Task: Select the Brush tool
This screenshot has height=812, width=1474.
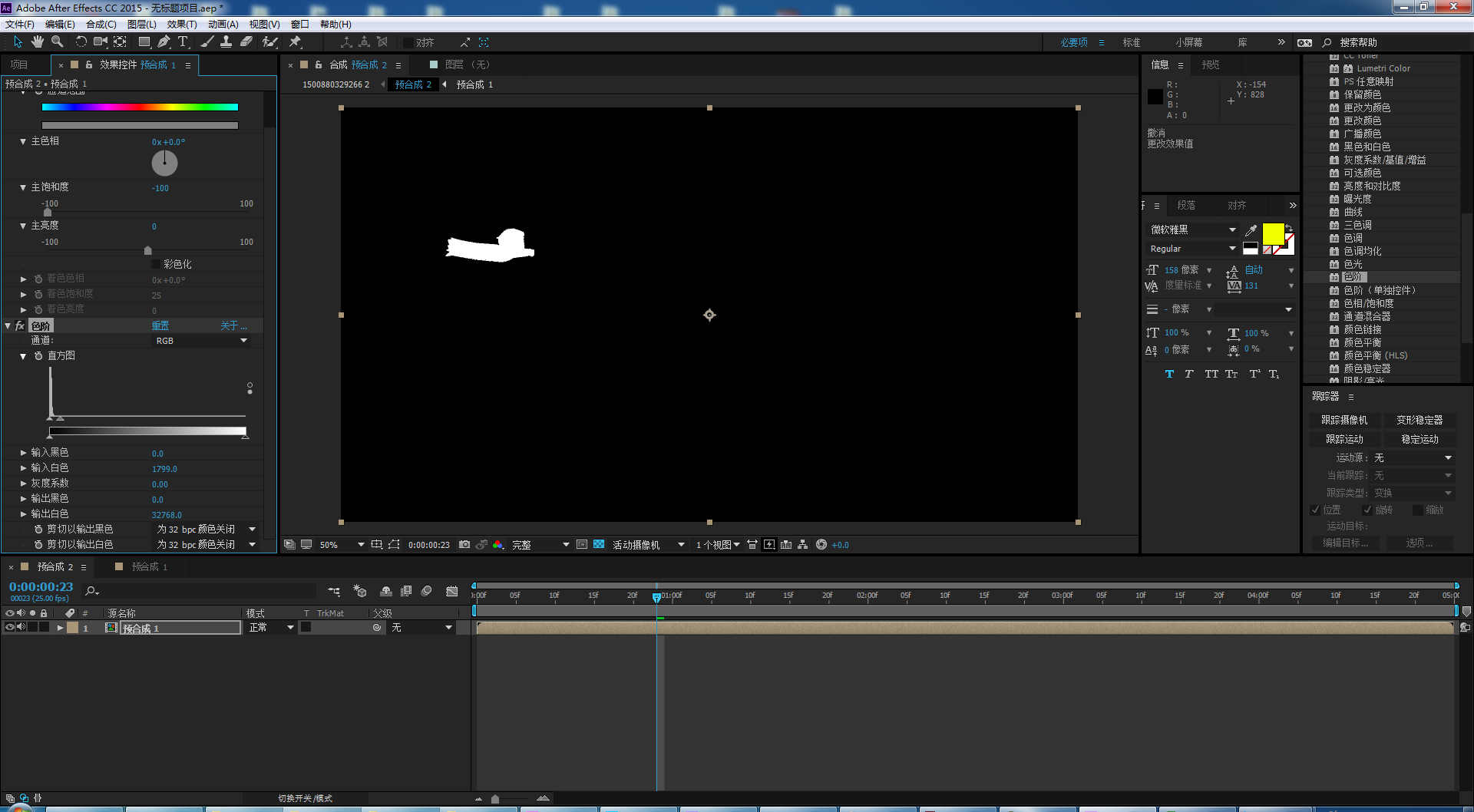Action: [x=207, y=42]
